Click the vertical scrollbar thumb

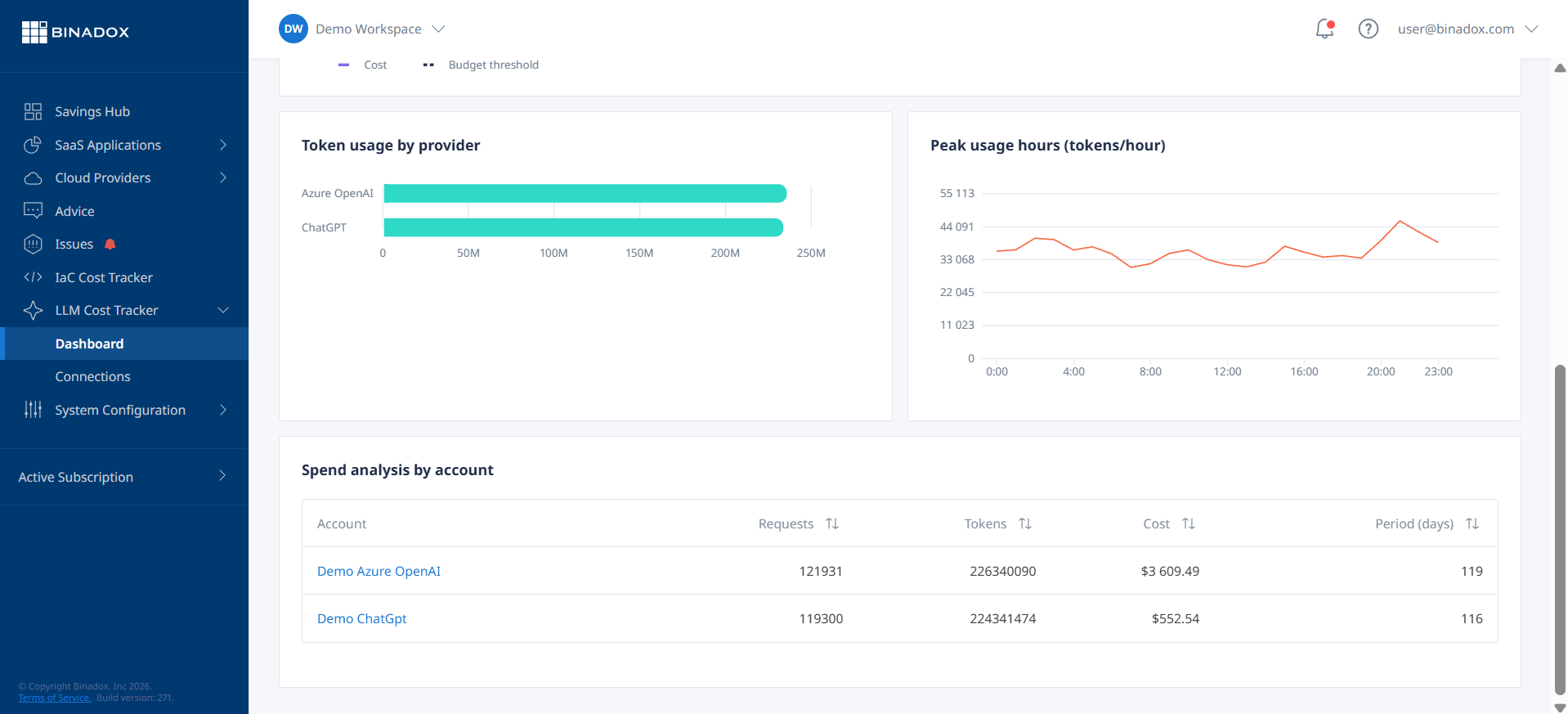coord(1560,529)
